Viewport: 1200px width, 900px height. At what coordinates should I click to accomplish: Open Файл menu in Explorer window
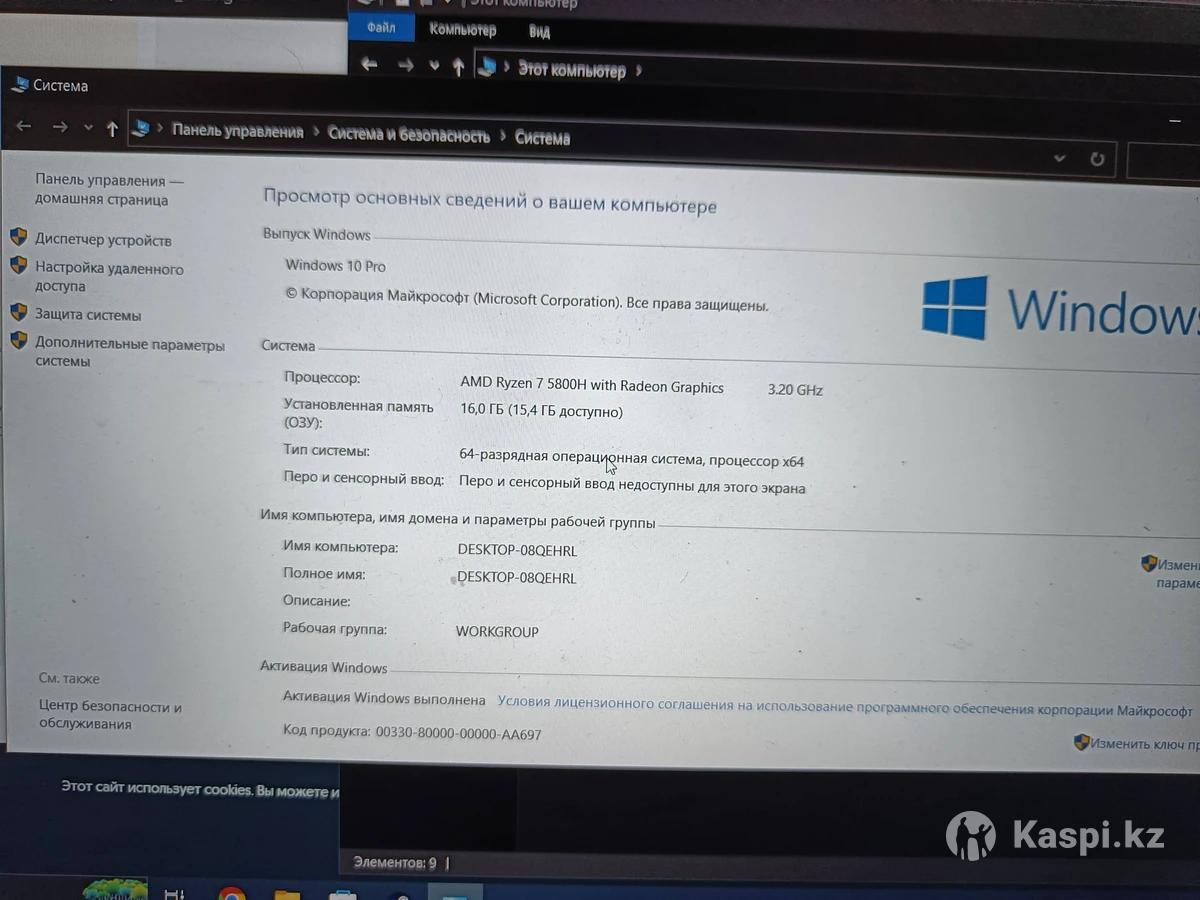381,28
